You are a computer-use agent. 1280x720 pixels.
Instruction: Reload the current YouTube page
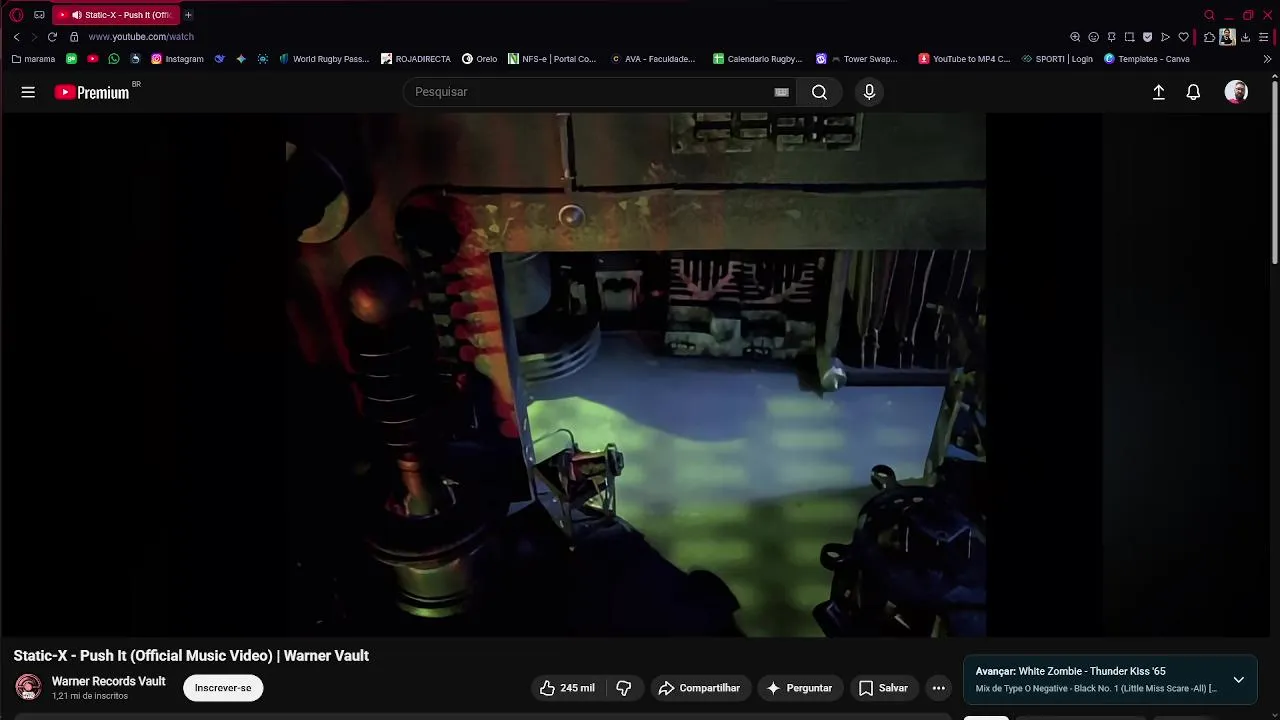point(52,37)
